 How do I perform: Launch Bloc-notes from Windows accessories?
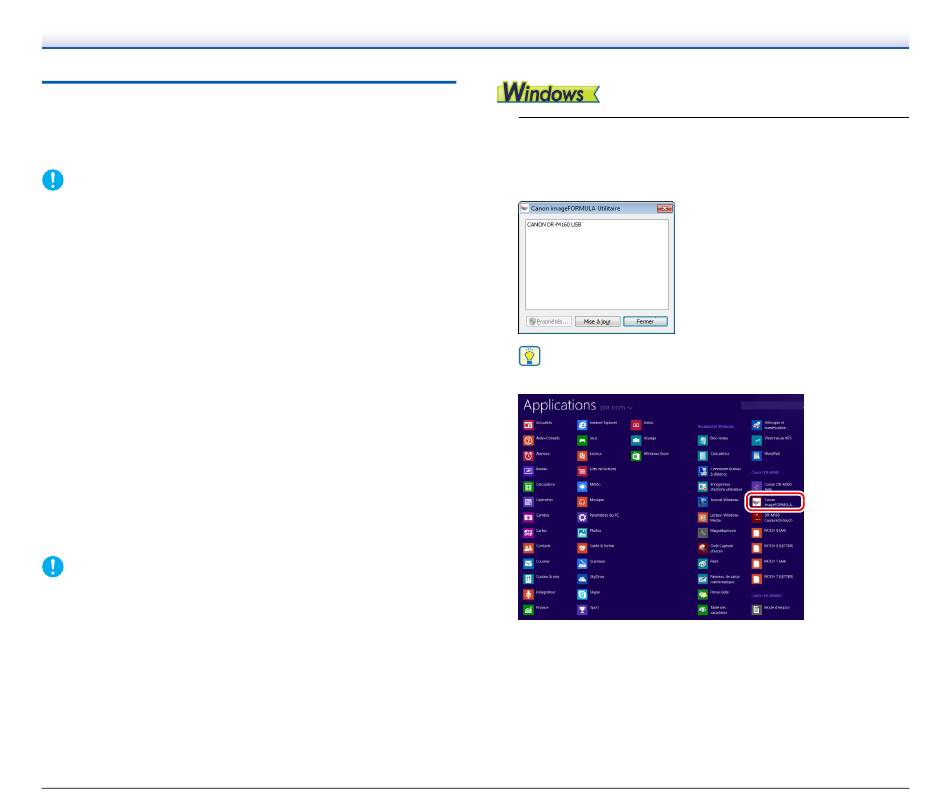pyautogui.click(x=714, y=440)
